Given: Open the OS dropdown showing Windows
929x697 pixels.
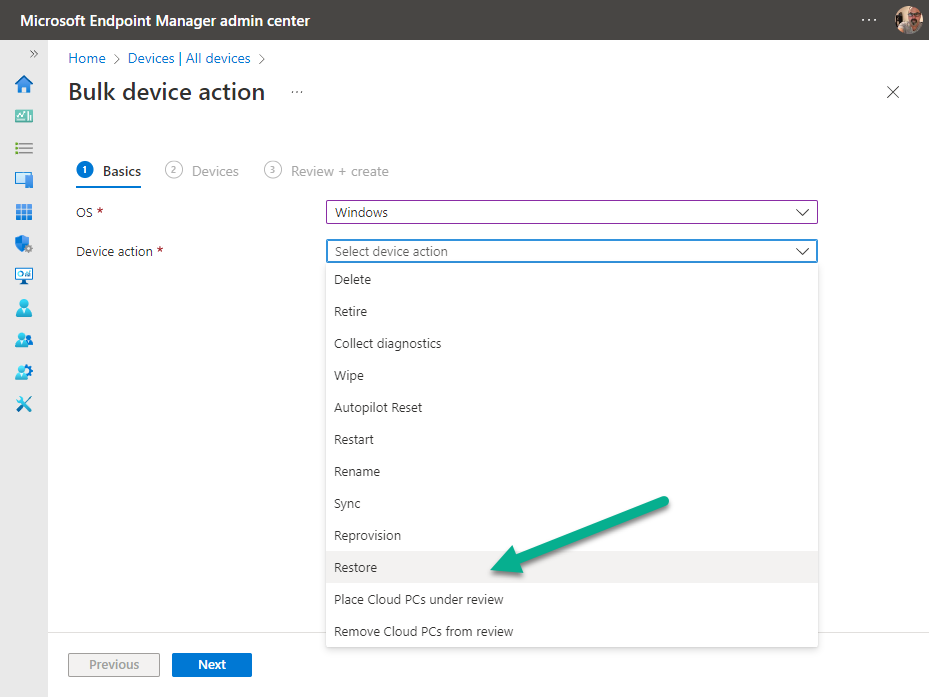Looking at the screenshot, I should pyautogui.click(x=572, y=212).
